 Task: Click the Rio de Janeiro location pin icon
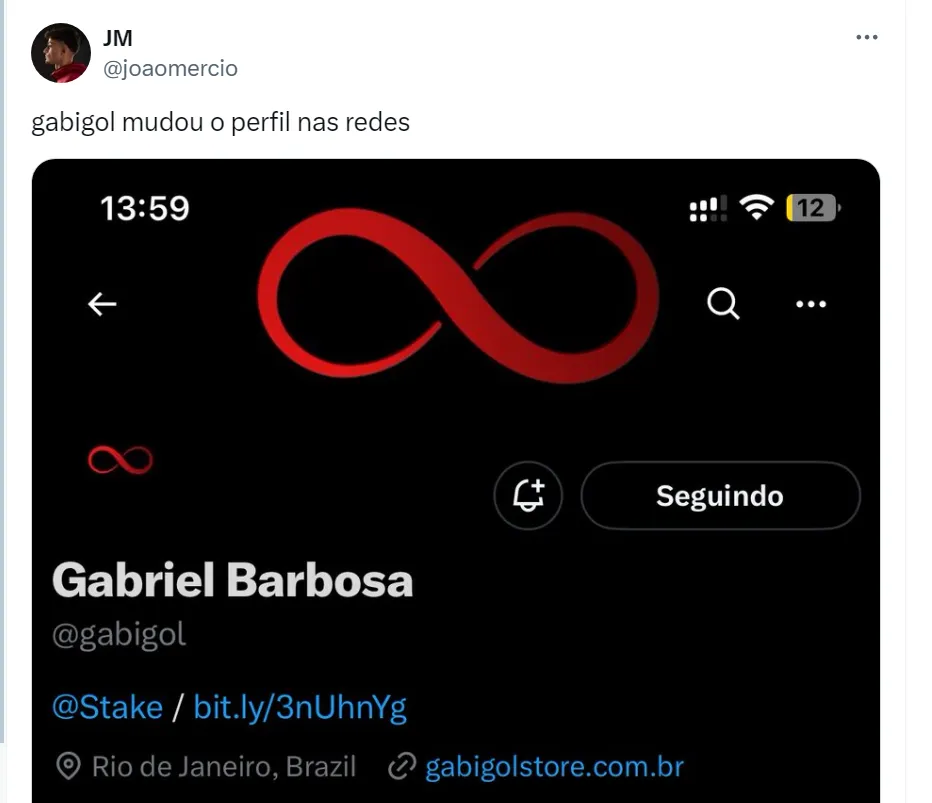click(x=68, y=766)
